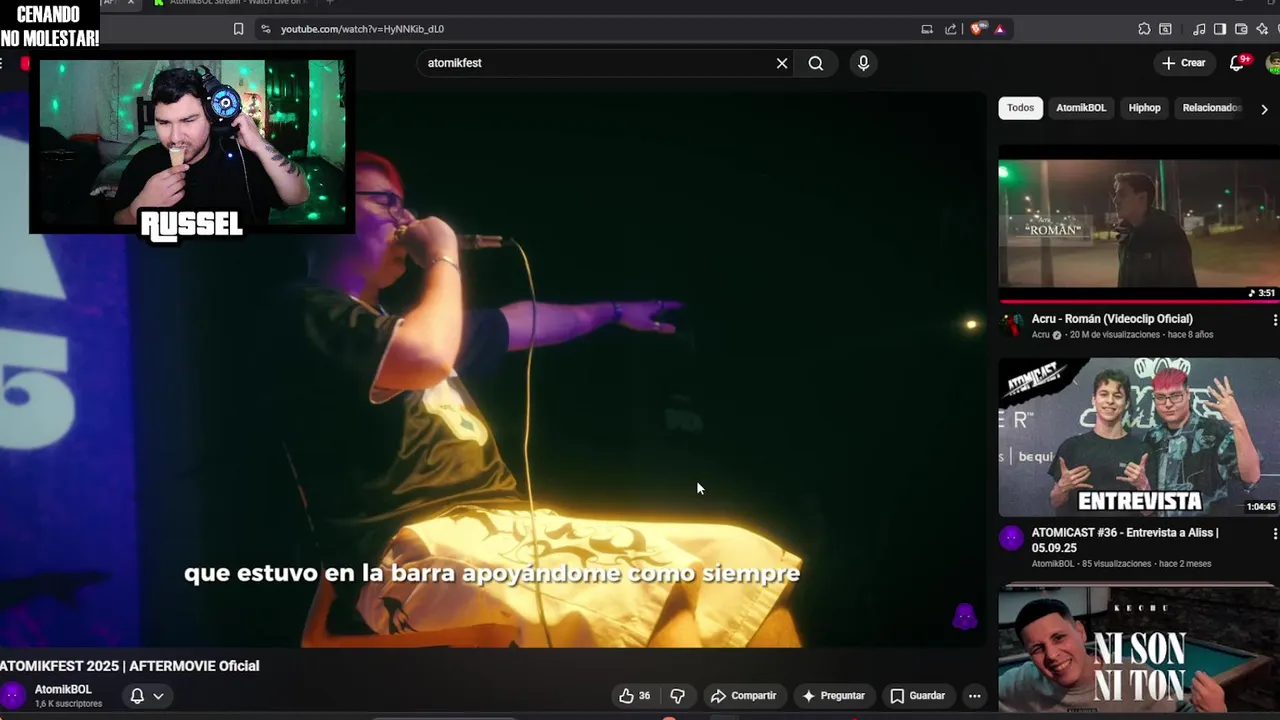Open a new browser tab
1280x720 pixels.
(x=330, y=3)
